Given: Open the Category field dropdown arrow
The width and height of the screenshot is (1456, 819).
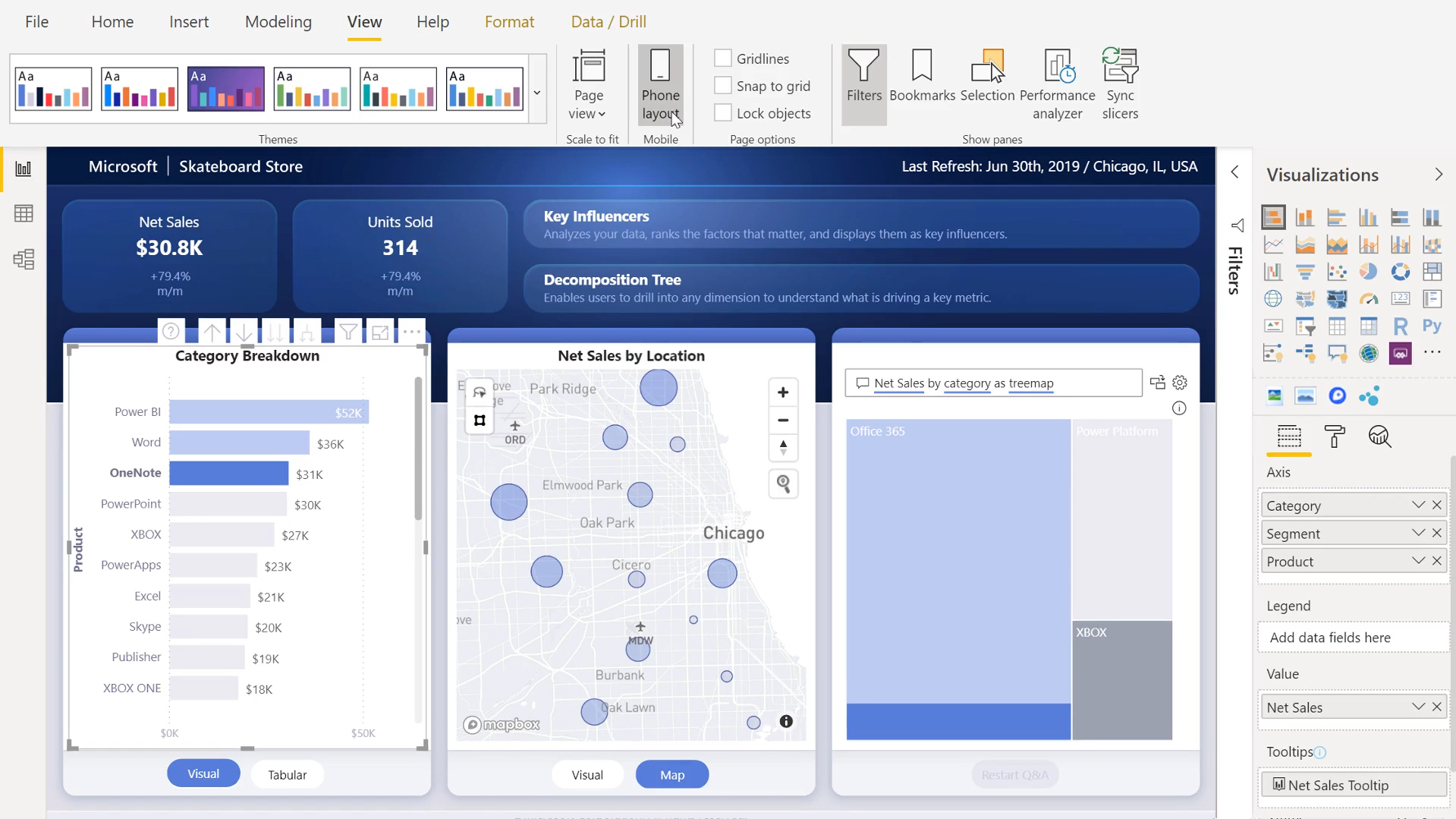Looking at the screenshot, I should (1418, 505).
